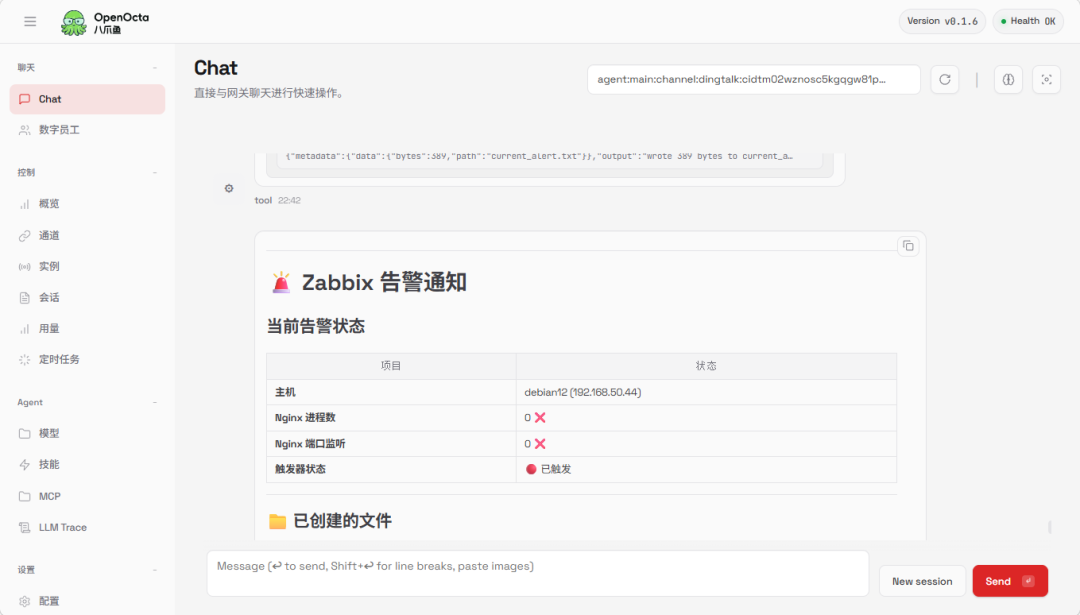Click the refresh chat icon
This screenshot has height=615, width=1080.
pyautogui.click(x=945, y=79)
